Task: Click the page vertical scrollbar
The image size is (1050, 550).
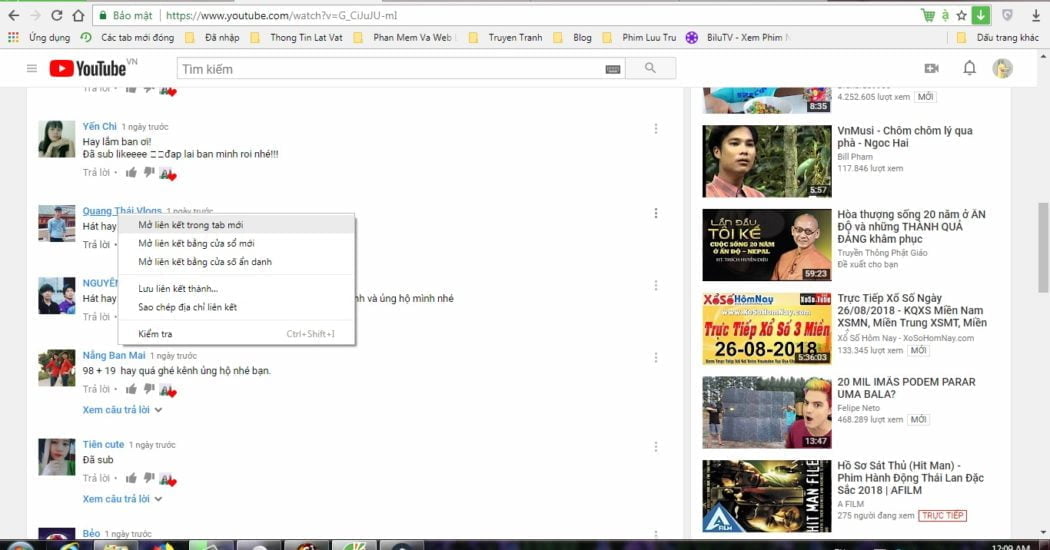Action: point(1043,248)
